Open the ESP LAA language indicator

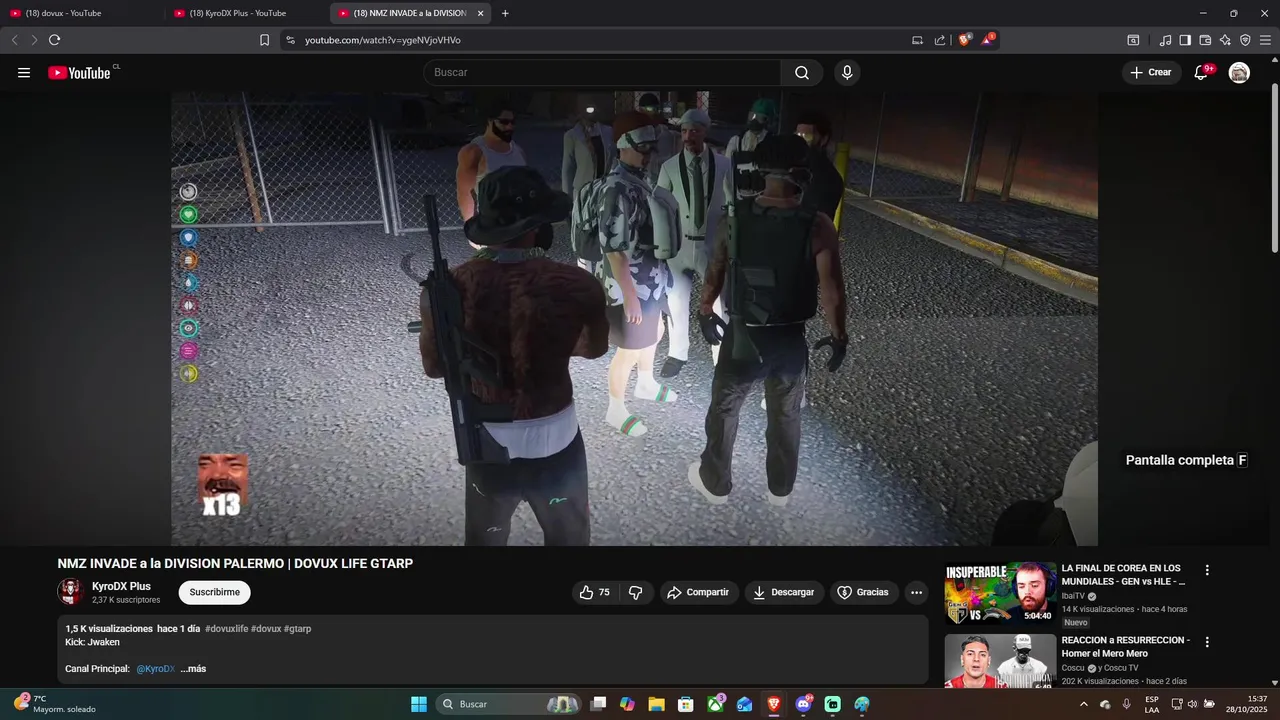point(1152,704)
